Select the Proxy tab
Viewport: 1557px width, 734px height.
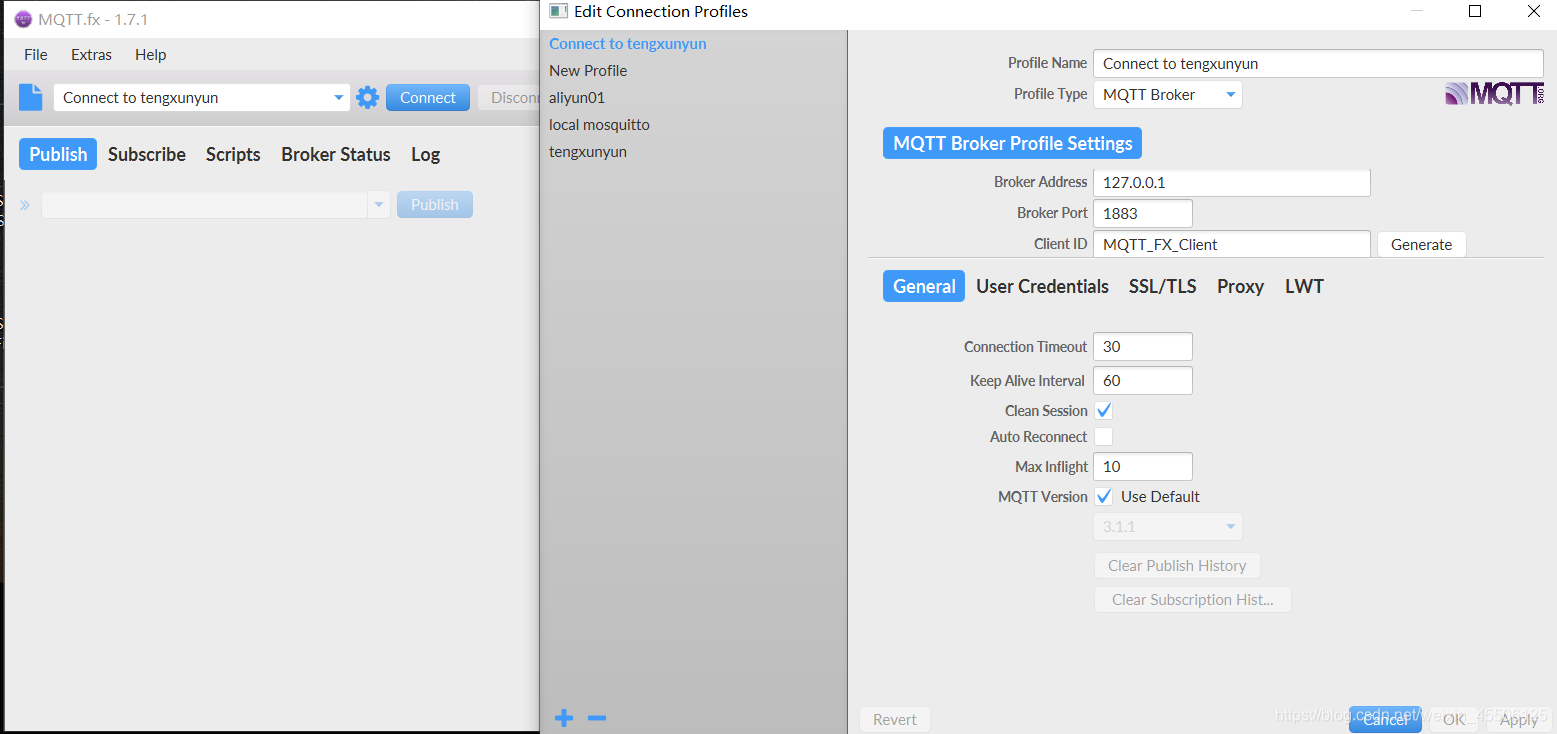pyautogui.click(x=1240, y=286)
